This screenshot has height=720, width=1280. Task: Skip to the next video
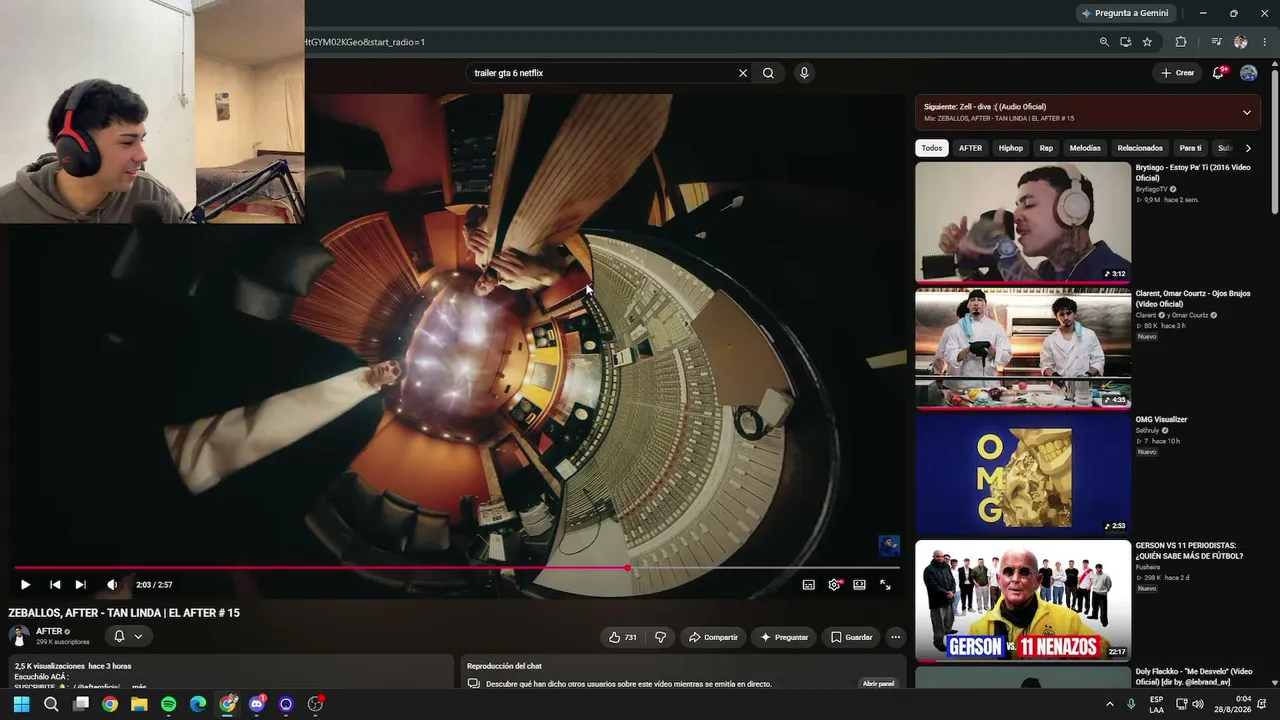81,585
